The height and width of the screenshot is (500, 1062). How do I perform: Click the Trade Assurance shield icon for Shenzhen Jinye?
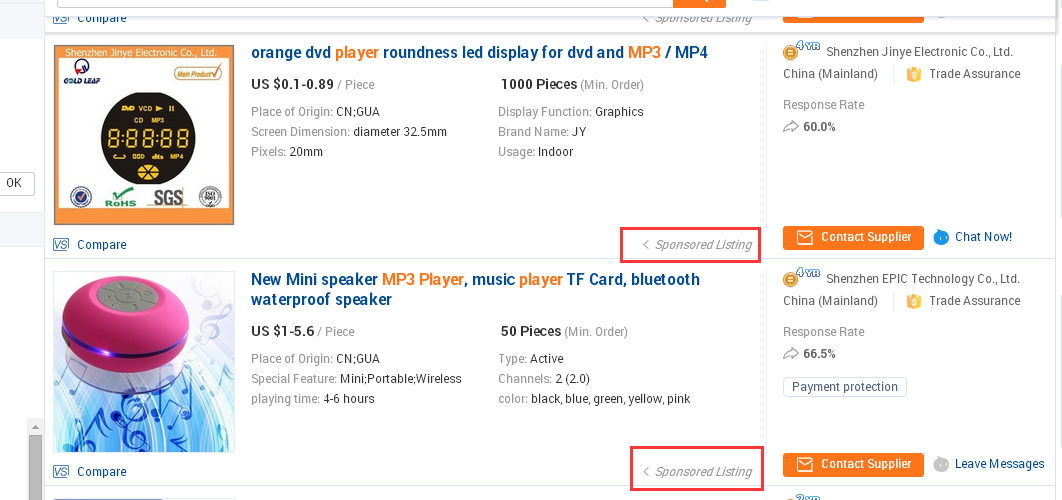tap(914, 75)
